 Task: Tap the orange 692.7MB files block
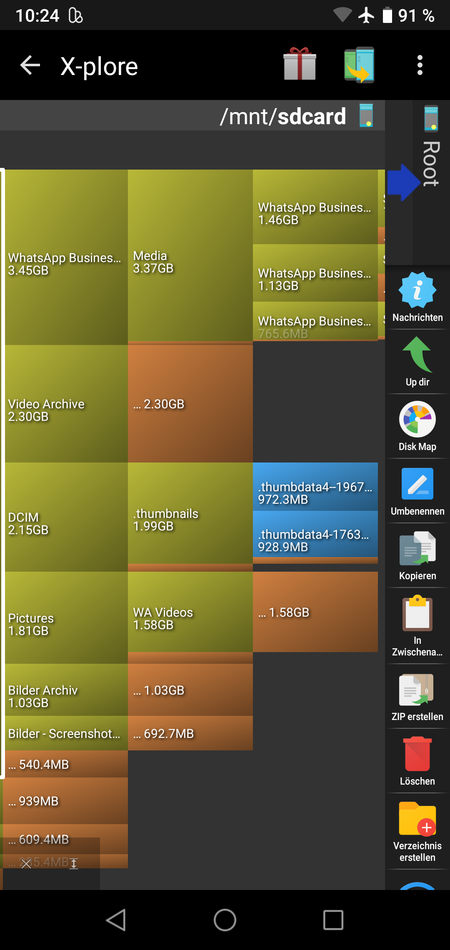coord(190,733)
